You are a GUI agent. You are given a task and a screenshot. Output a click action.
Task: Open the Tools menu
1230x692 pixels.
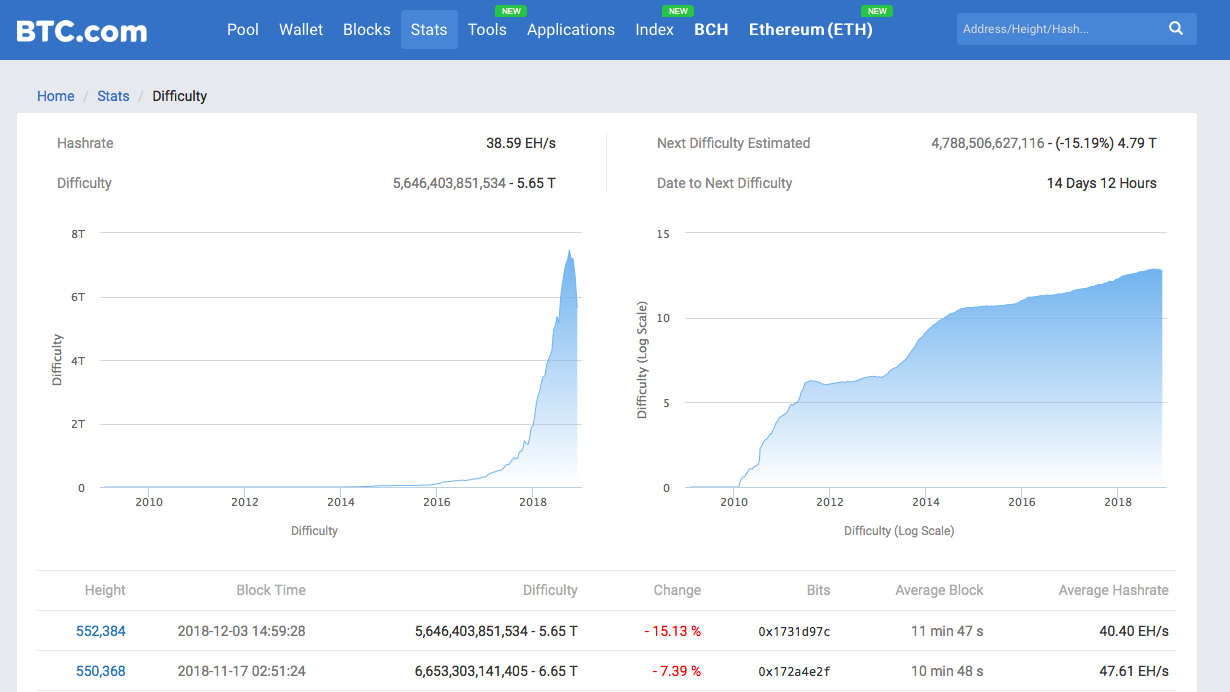click(x=487, y=30)
